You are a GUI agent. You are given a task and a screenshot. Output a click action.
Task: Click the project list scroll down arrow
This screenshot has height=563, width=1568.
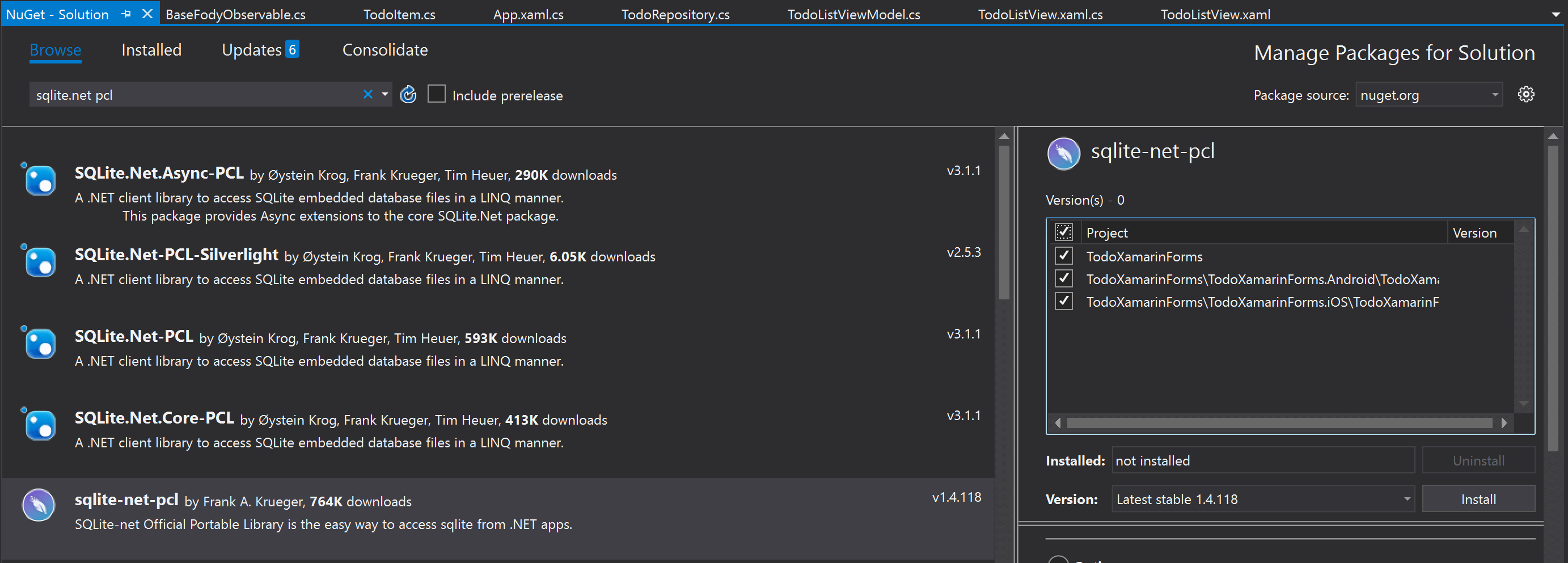click(1523, 404)
